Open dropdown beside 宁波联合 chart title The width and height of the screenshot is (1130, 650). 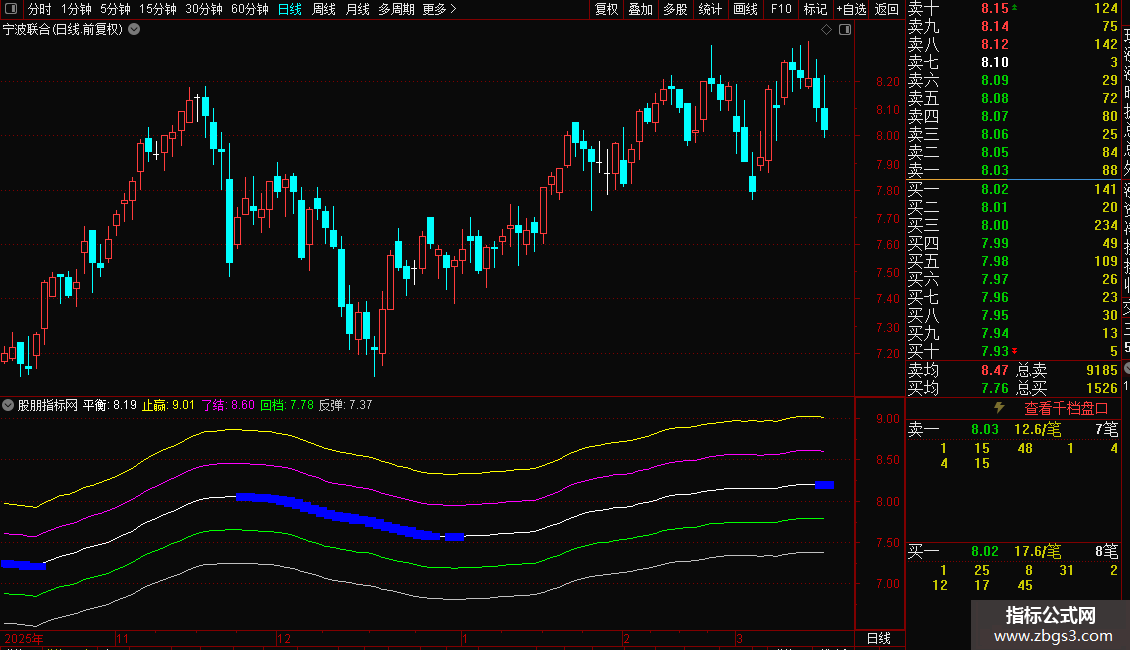coord(134,30)
